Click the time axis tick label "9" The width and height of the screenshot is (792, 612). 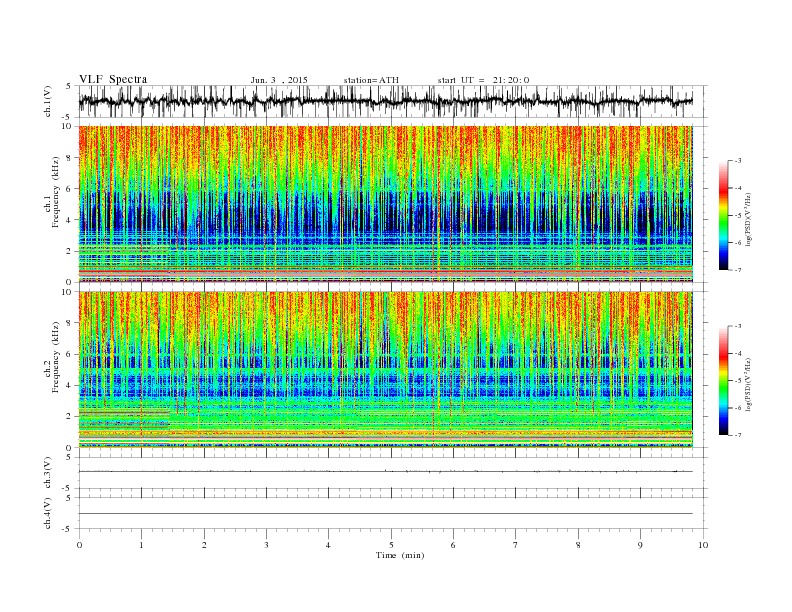pyautogui.click(x=640, y=545)
